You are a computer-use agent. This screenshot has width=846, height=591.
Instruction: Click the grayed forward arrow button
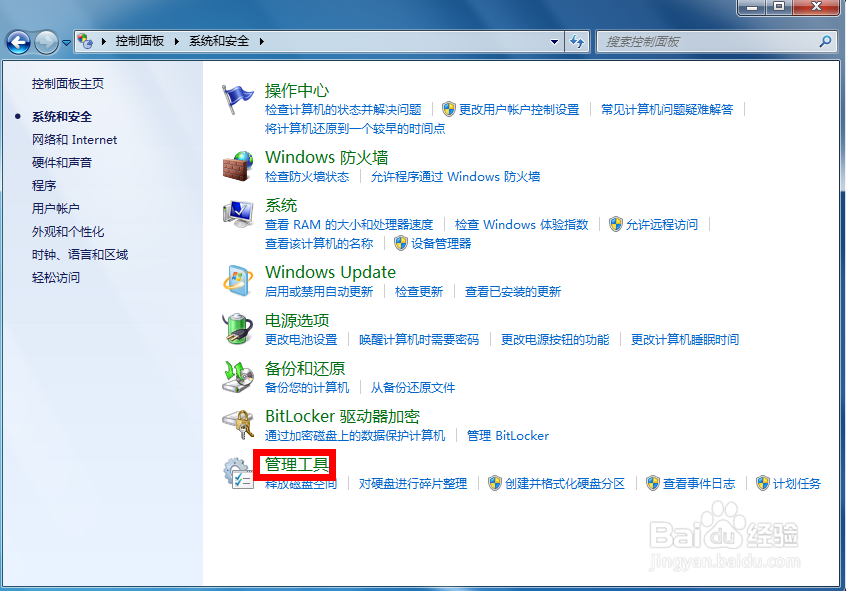pyautogui.click(x=46, y=42)
